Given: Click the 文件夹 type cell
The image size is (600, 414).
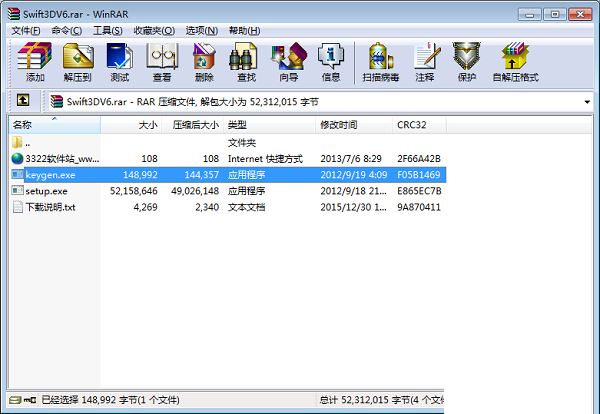Looking at the screenshot, I should pyautogui.click(x=242, y=143).
